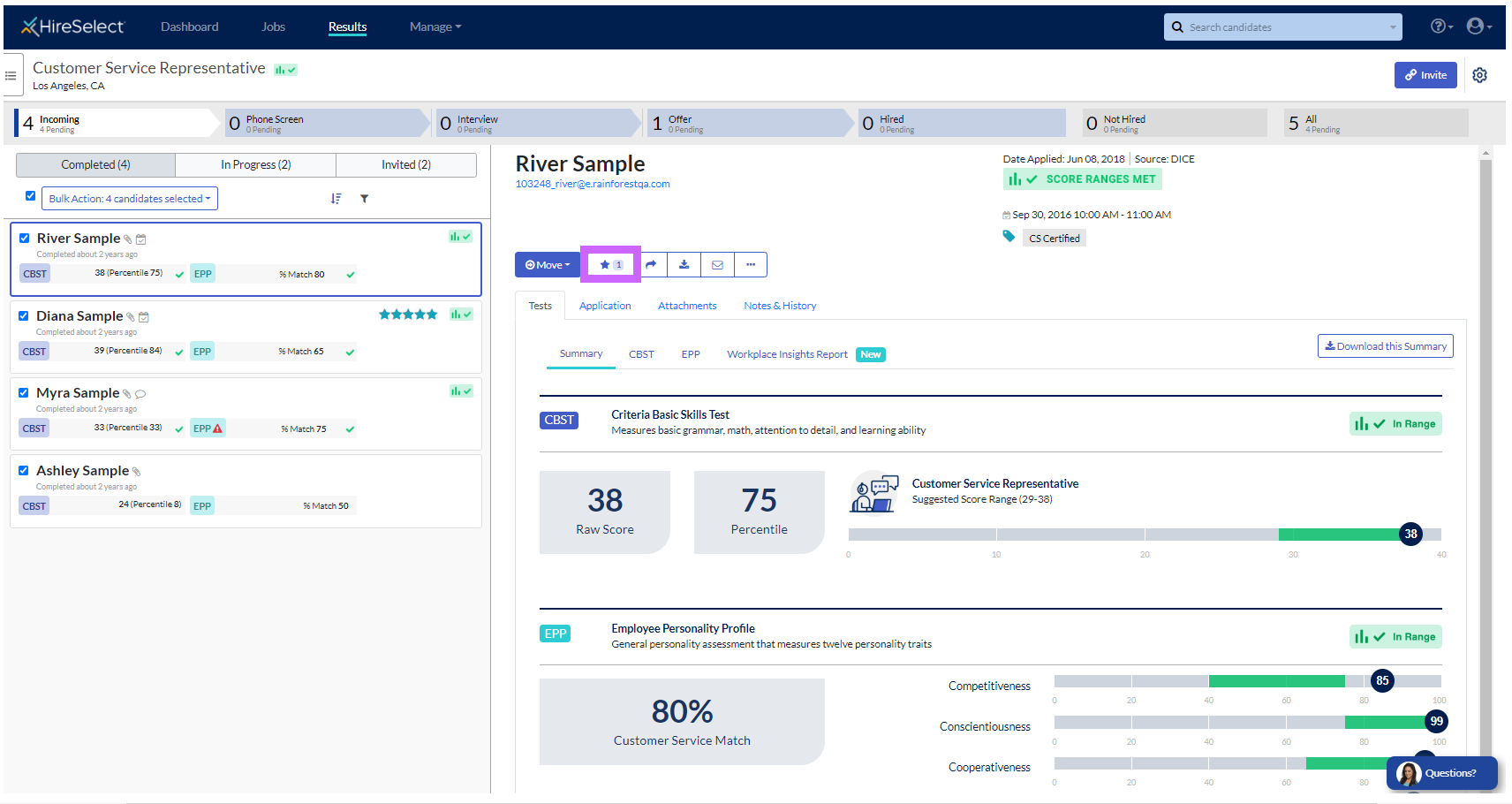
Task: Click Diana Sample's five-star rating
Action: tap(408, 315)
